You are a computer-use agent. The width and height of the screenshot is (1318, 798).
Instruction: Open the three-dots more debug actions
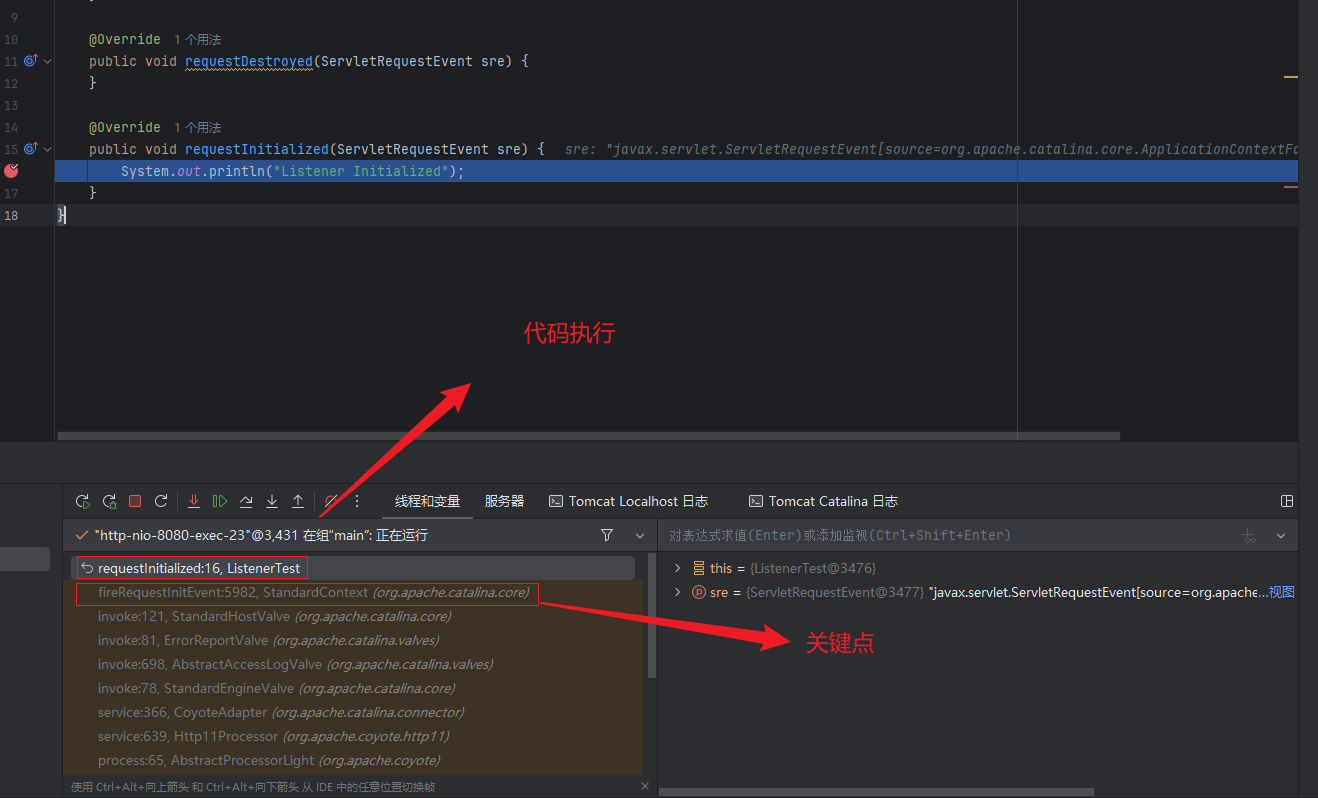[x=357, y=501]
